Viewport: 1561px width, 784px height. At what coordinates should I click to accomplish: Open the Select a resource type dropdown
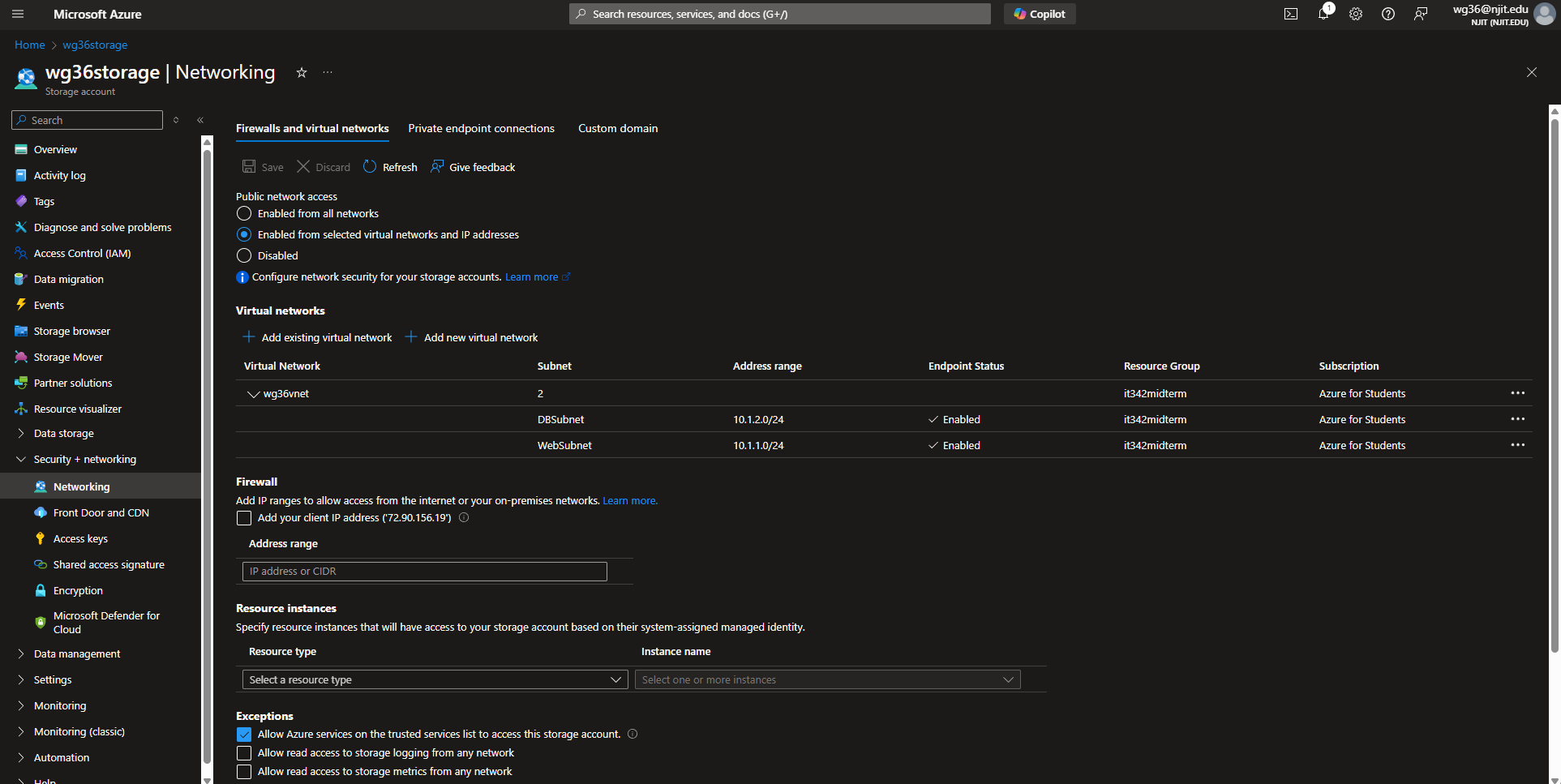click(x=435, y=679)
